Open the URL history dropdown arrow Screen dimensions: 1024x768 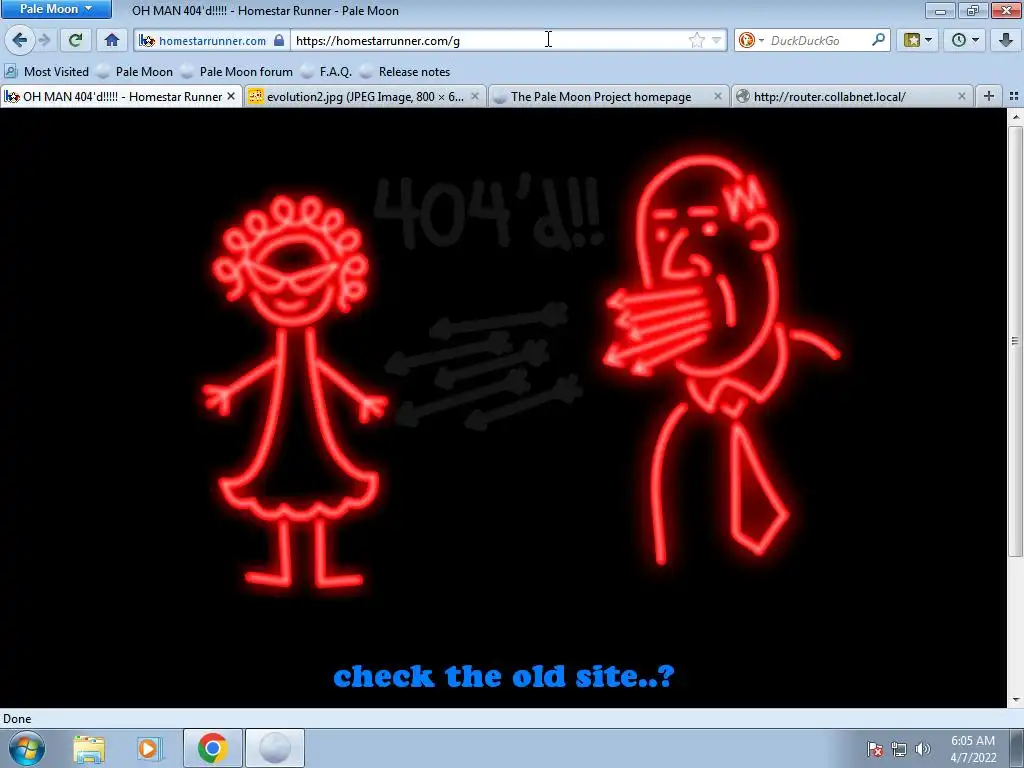point(716,40)
